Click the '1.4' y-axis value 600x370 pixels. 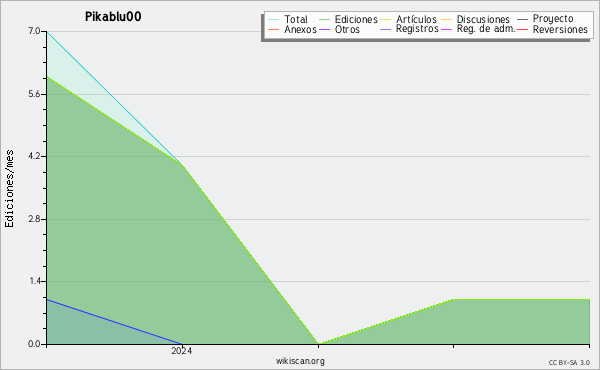35,281
